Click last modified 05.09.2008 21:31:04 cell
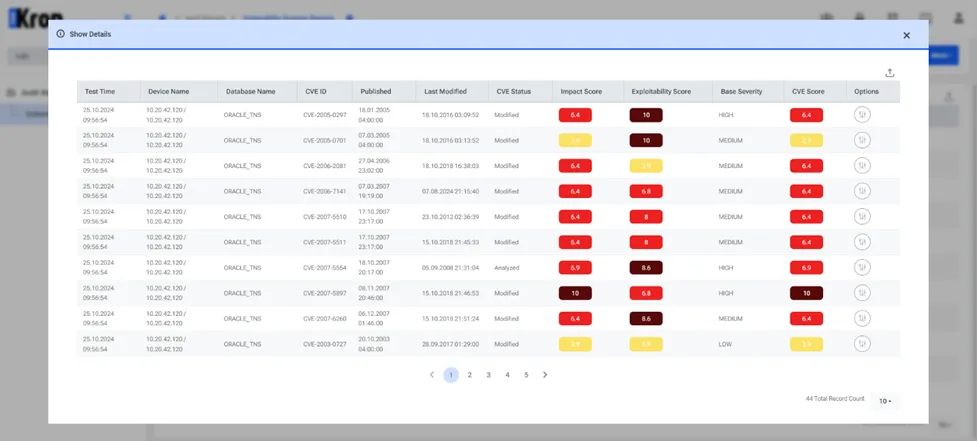Image resolution: width=977 pixels, height=441 pixels. coord(450,268)
